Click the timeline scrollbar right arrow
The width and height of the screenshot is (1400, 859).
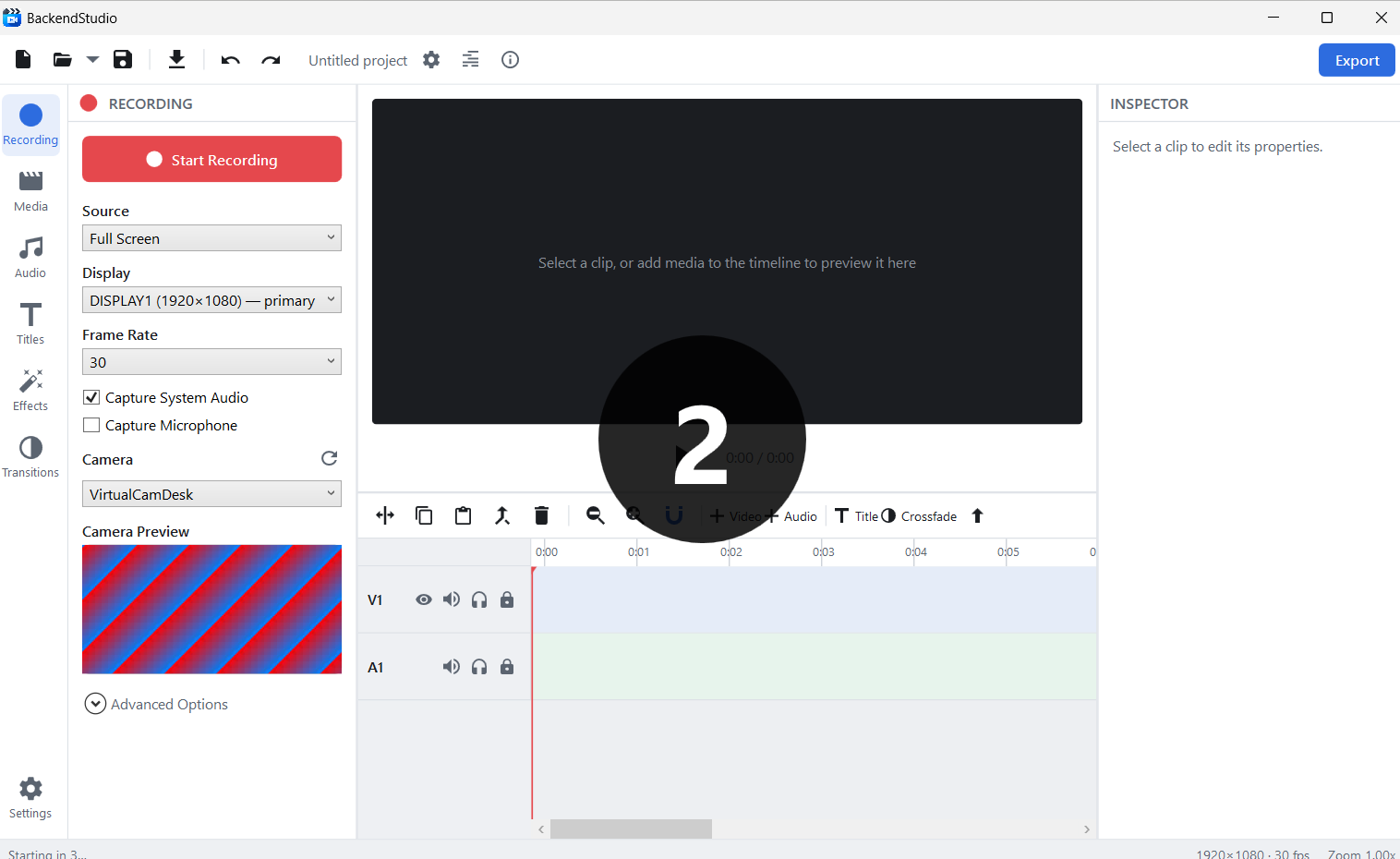1087,829
